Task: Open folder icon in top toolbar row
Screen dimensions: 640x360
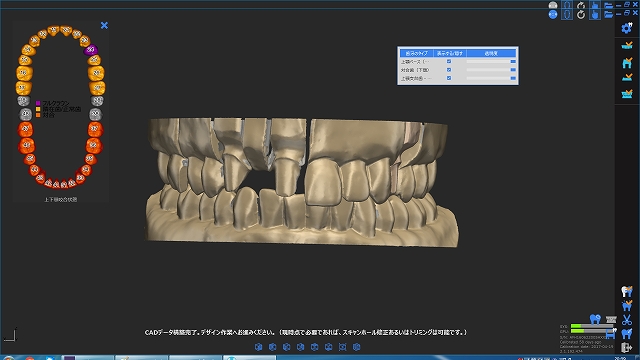Action: point(608,5)
